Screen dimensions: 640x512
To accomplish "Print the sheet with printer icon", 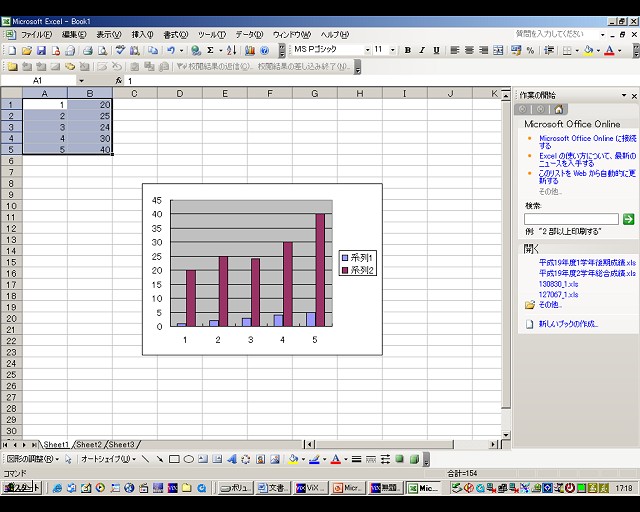I will coord(88,51).
